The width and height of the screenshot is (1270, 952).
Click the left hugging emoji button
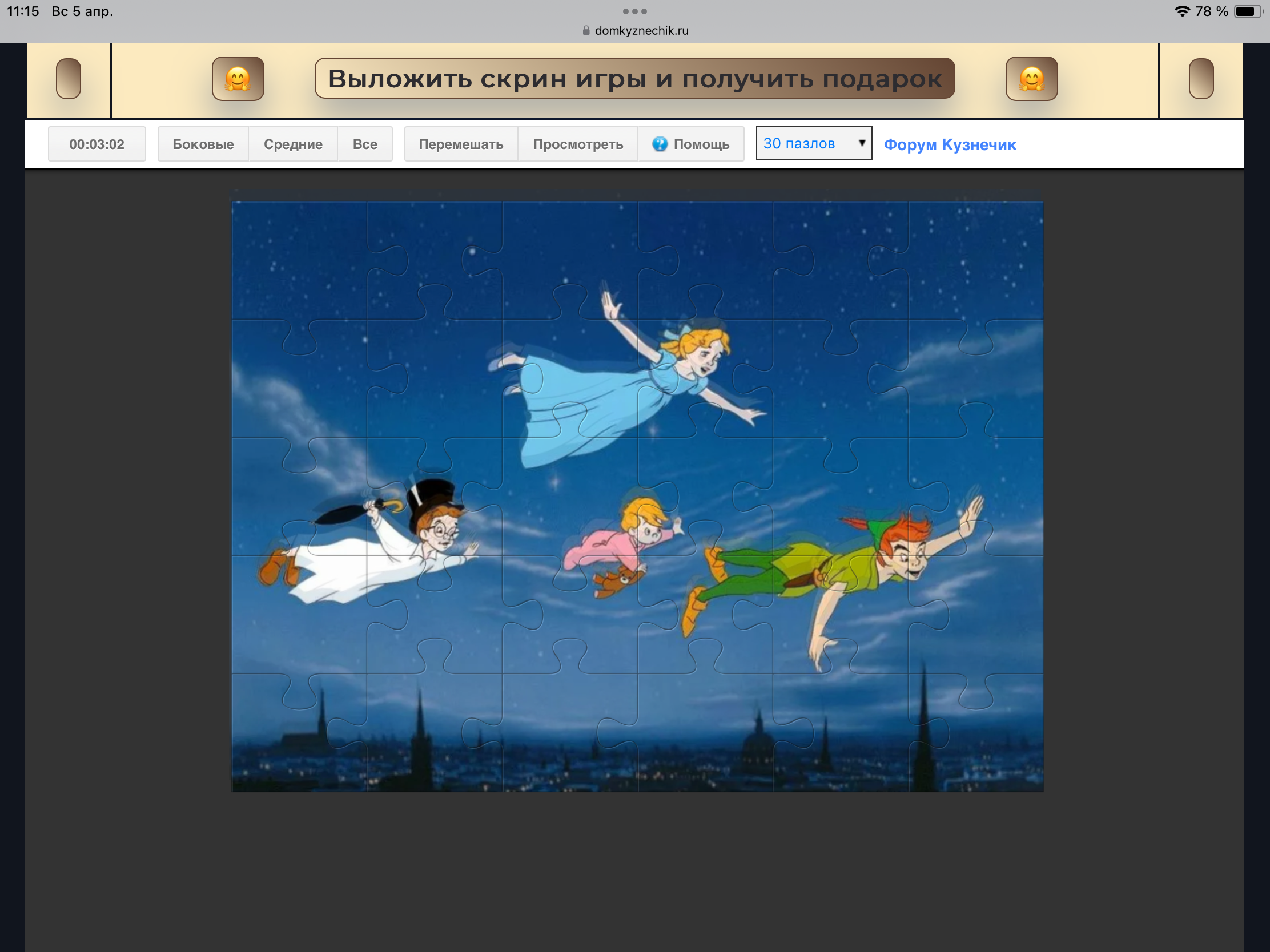pyautogui.click(x=238, y=79)
